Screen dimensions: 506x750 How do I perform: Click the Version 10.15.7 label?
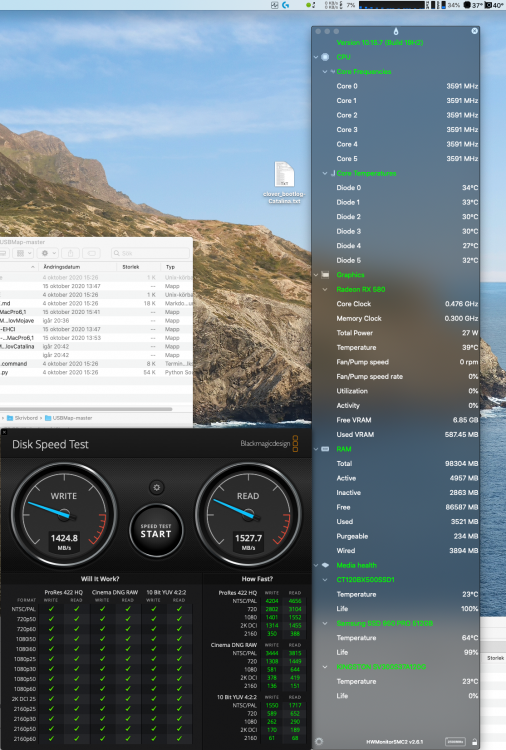(380, 43)
